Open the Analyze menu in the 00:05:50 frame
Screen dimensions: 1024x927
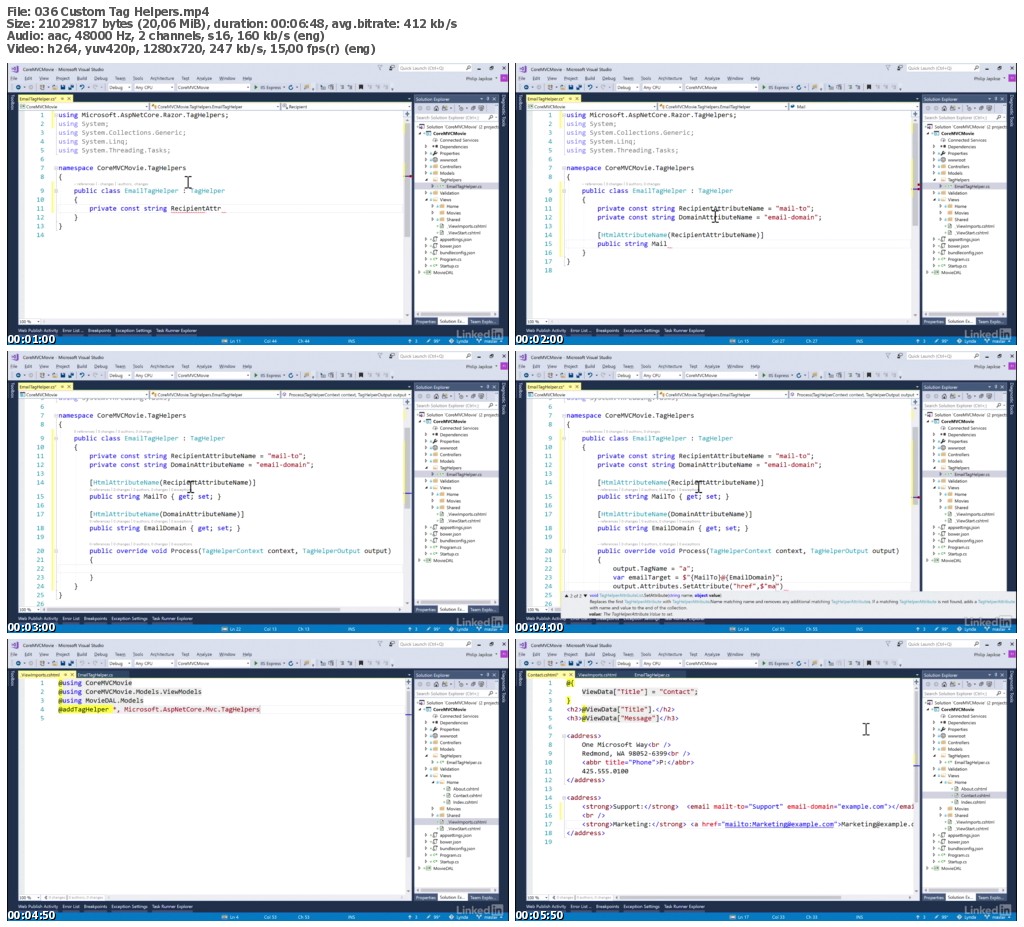pyautogui.click(x=712, y=655)
